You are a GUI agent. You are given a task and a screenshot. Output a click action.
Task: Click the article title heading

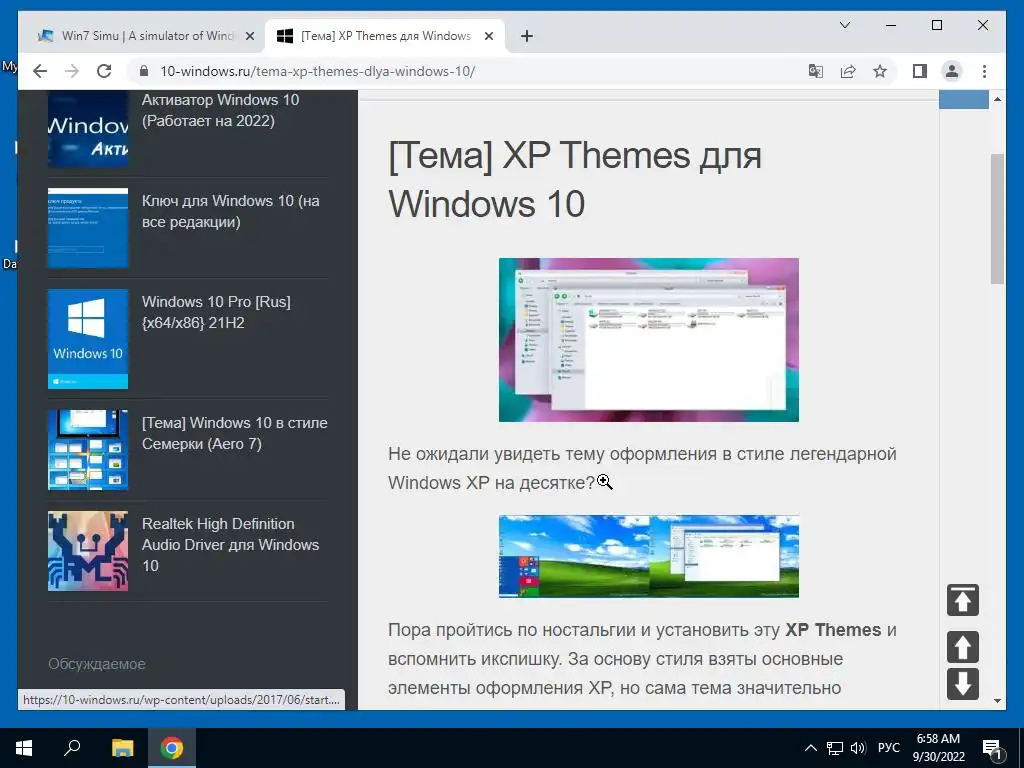(x=575, y=180)
